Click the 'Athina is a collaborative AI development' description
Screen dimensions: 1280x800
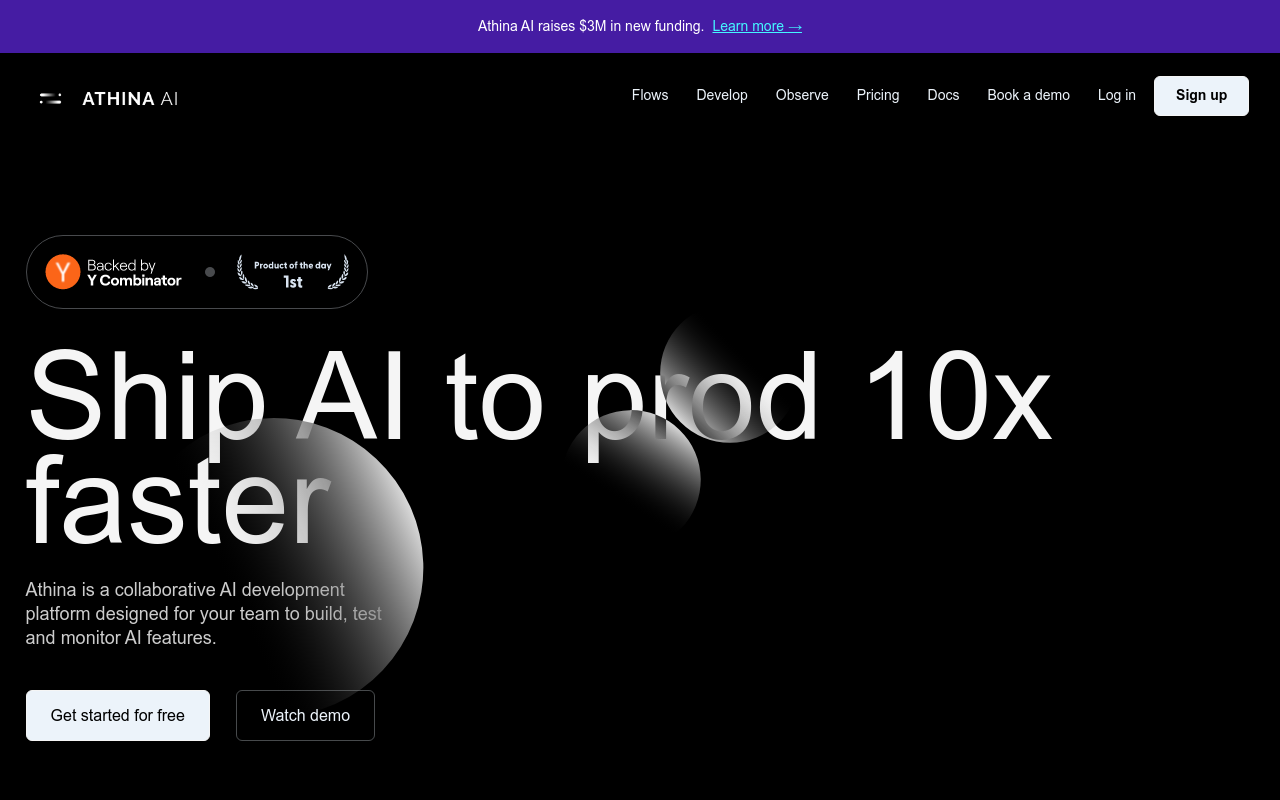(204, 613)
